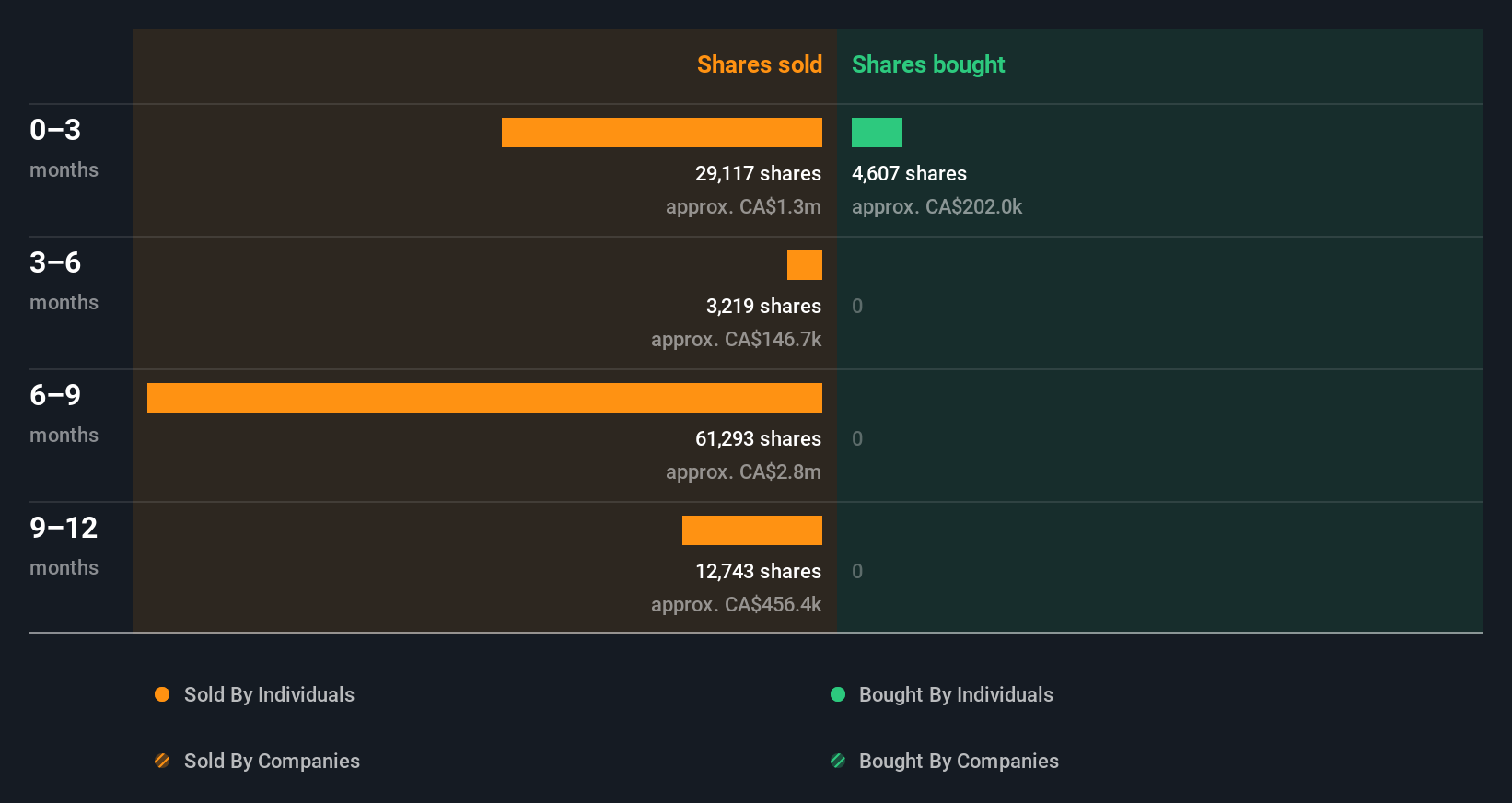The image size is (1512, 803).
Task: Toggle the Bought By Individuals legend label
Action: [x=956, y=694]
